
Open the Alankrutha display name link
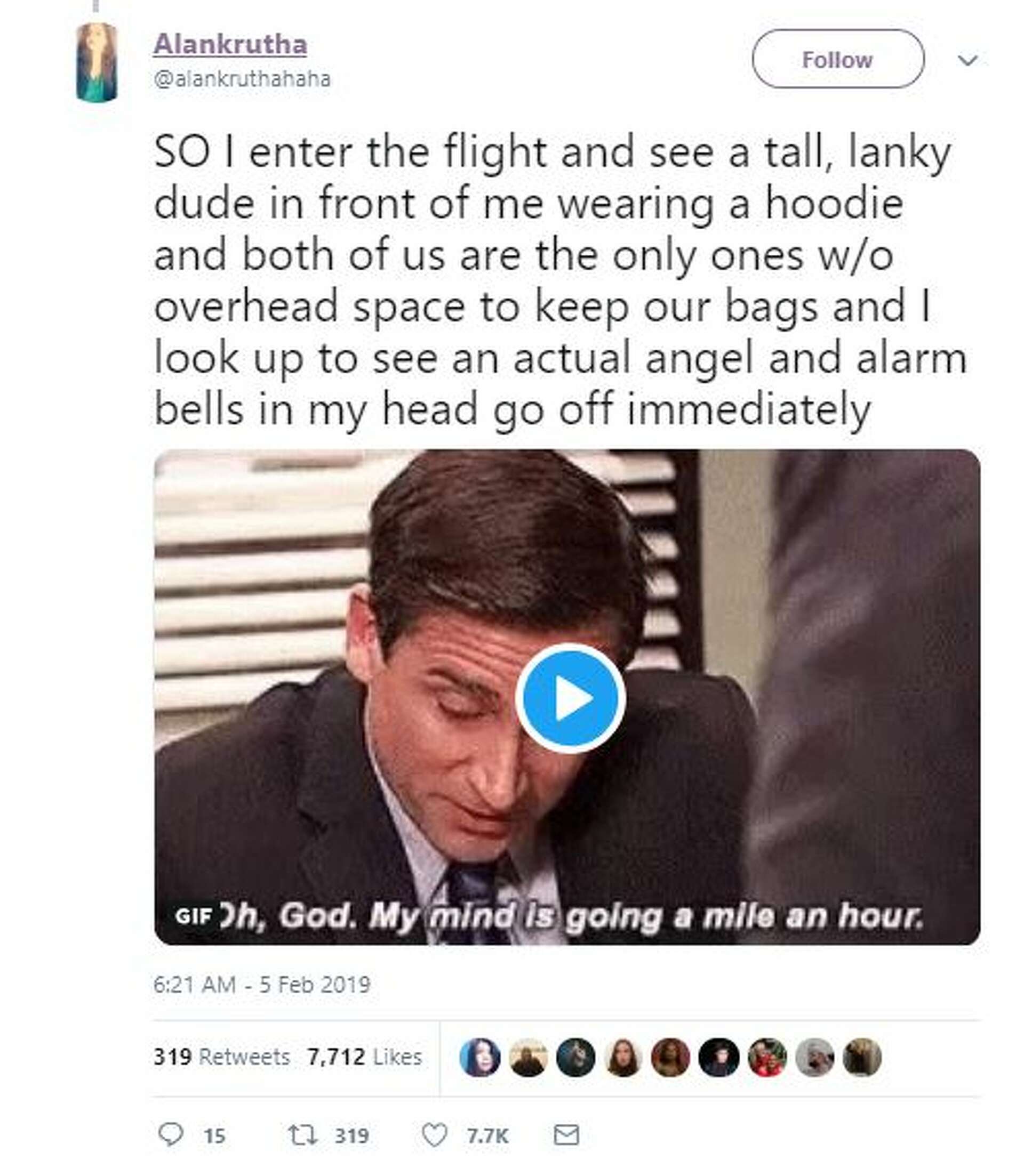coord(230,45)
